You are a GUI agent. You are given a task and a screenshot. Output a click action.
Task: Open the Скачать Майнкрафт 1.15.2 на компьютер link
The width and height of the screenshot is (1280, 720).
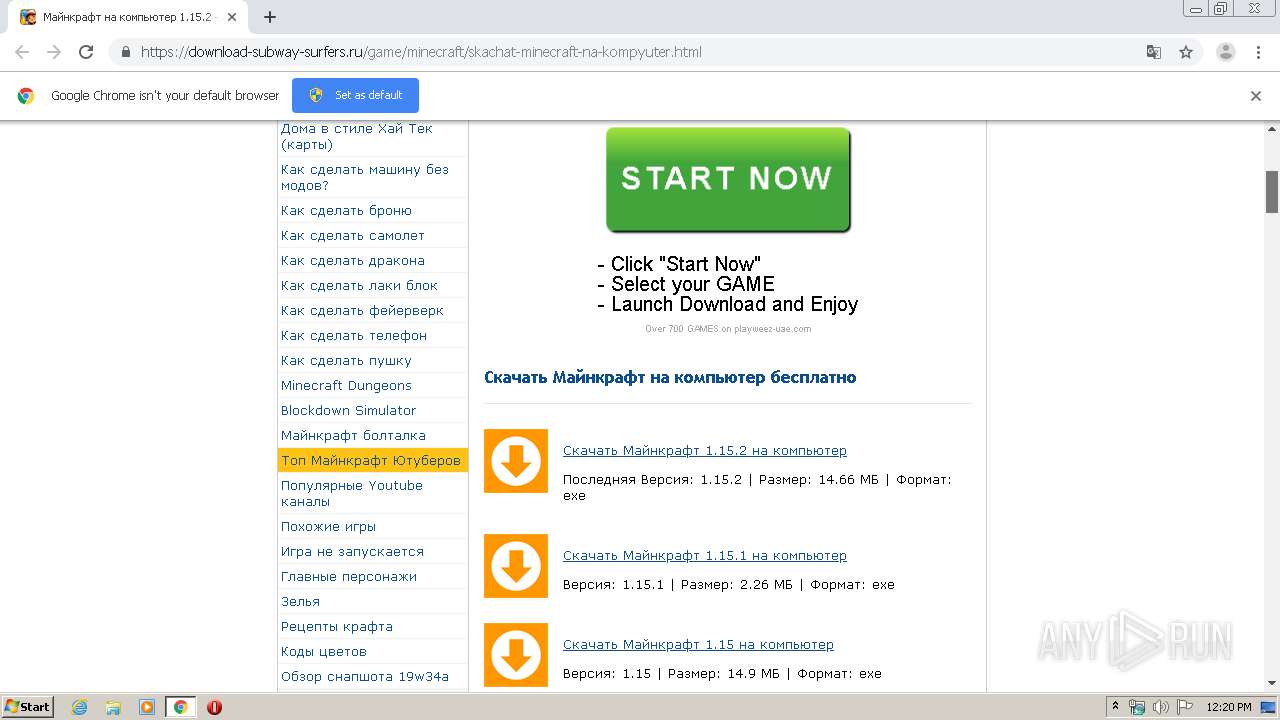704,451
